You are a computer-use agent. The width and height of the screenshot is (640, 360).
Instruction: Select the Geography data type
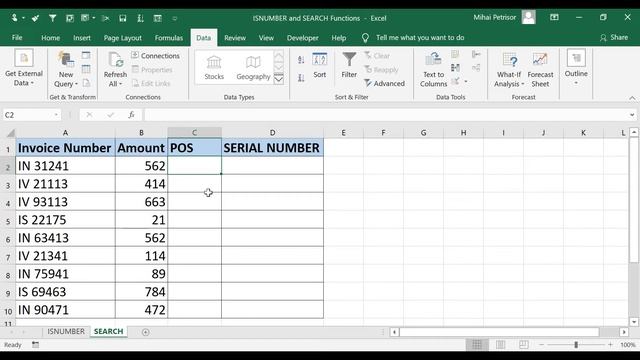coord(253,68)
